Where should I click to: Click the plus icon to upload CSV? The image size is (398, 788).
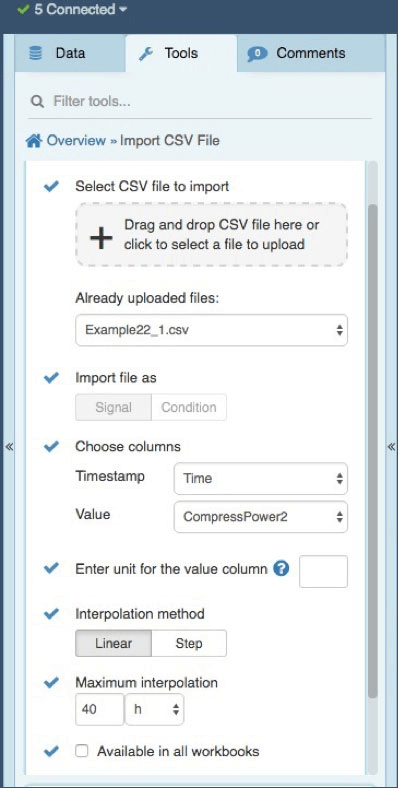click(x=101, y=238)
